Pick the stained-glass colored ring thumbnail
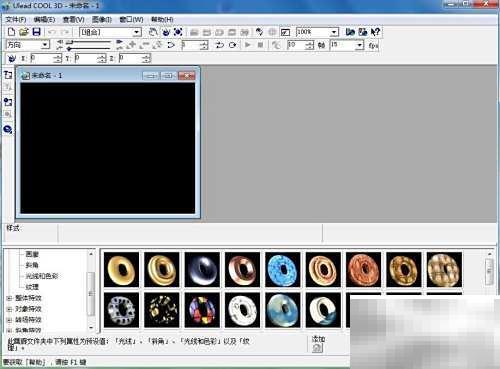This screenshot has width=500, height=369. (202, 310)
